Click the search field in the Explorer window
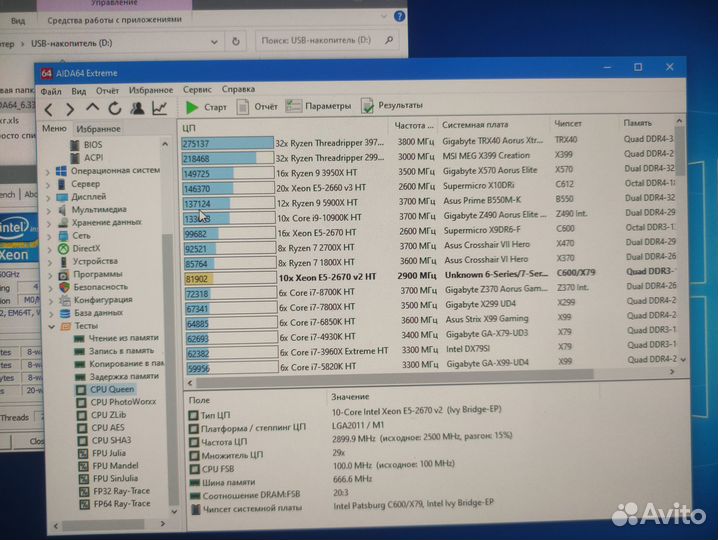 pos(326,41)
